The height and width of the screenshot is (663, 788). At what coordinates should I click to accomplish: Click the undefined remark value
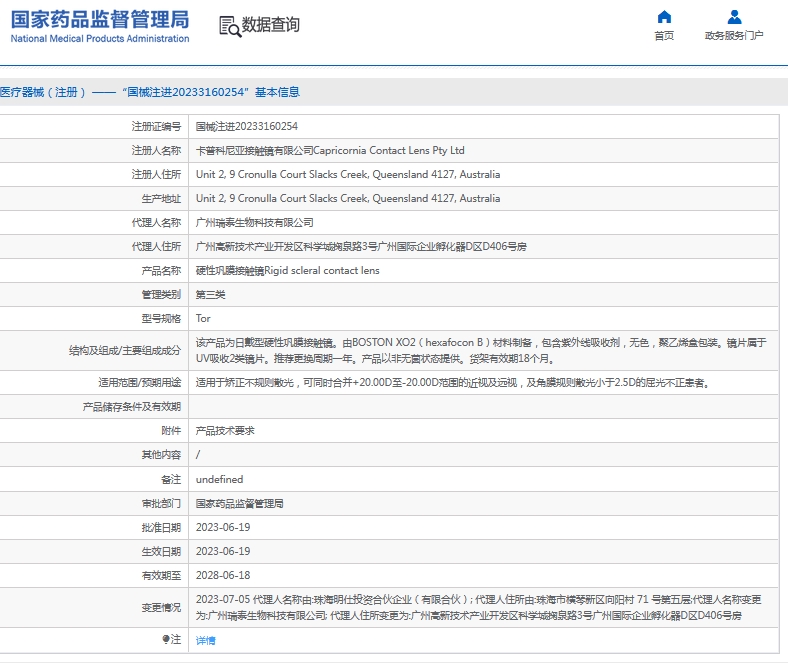coord(219,480)
